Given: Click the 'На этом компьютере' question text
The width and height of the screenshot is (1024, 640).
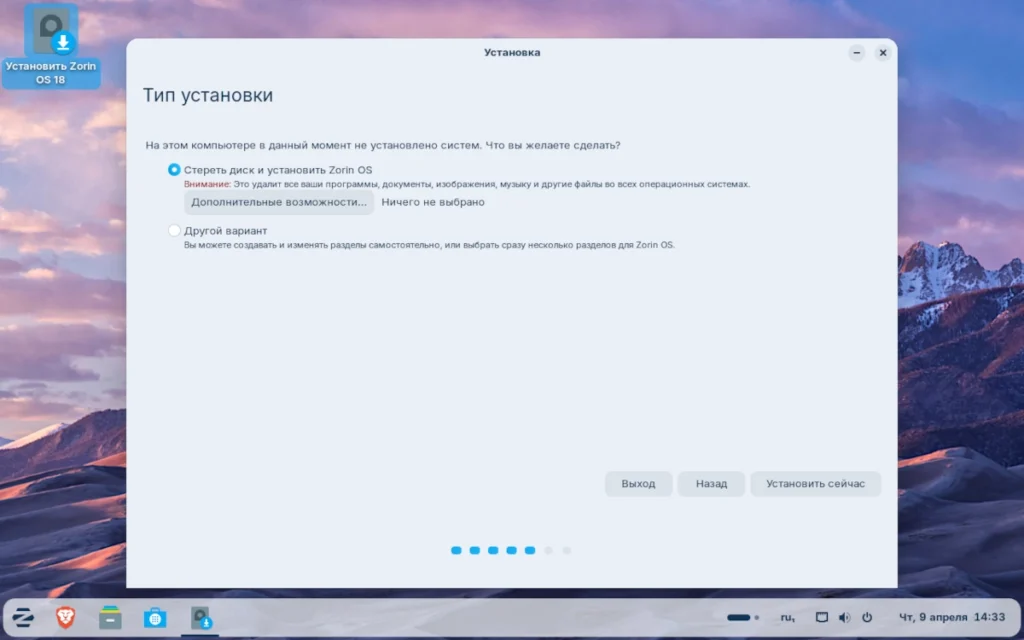Looking at the screenshot, I should coord(383,145).
